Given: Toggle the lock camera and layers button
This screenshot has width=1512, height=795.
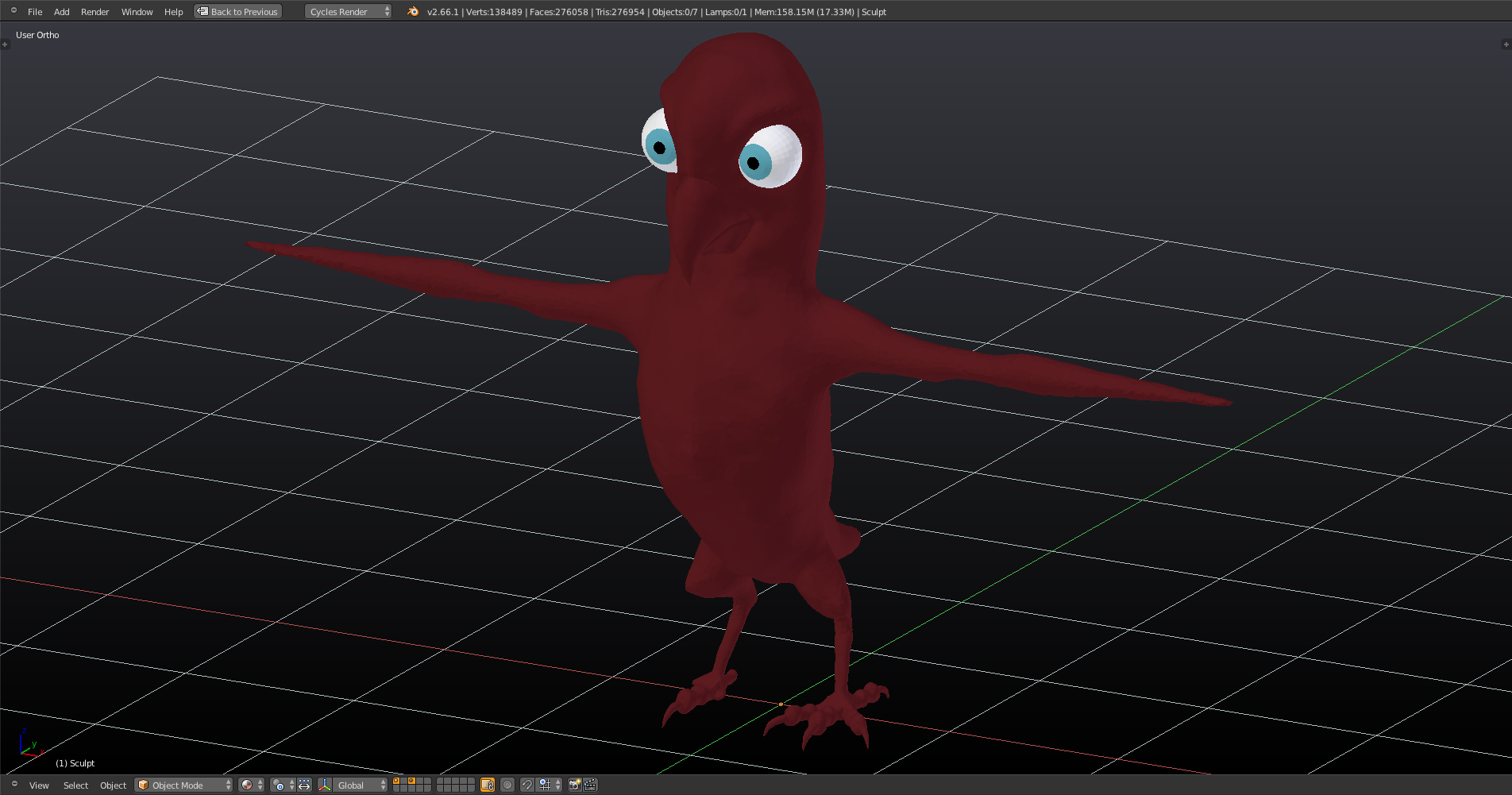Looking at the screenshot, I should (x=488, y=785).
